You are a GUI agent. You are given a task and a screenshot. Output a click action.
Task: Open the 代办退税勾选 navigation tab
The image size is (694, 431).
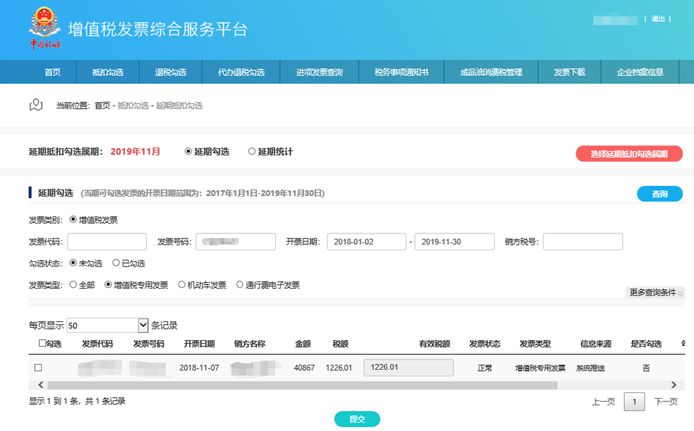(x=241, y=72)
